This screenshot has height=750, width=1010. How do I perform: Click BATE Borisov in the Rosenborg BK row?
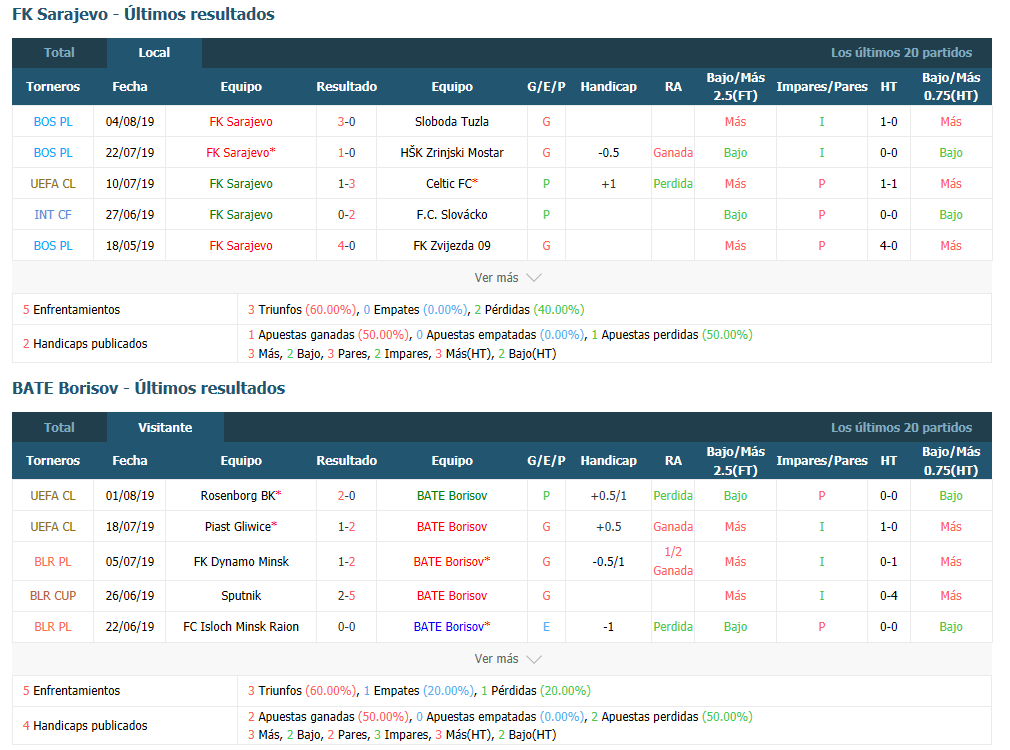tap(452, 495)
